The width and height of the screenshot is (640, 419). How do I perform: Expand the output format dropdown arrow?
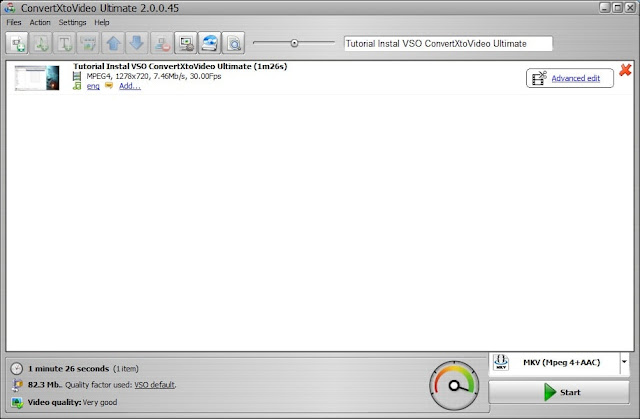[x=624, y=362]
